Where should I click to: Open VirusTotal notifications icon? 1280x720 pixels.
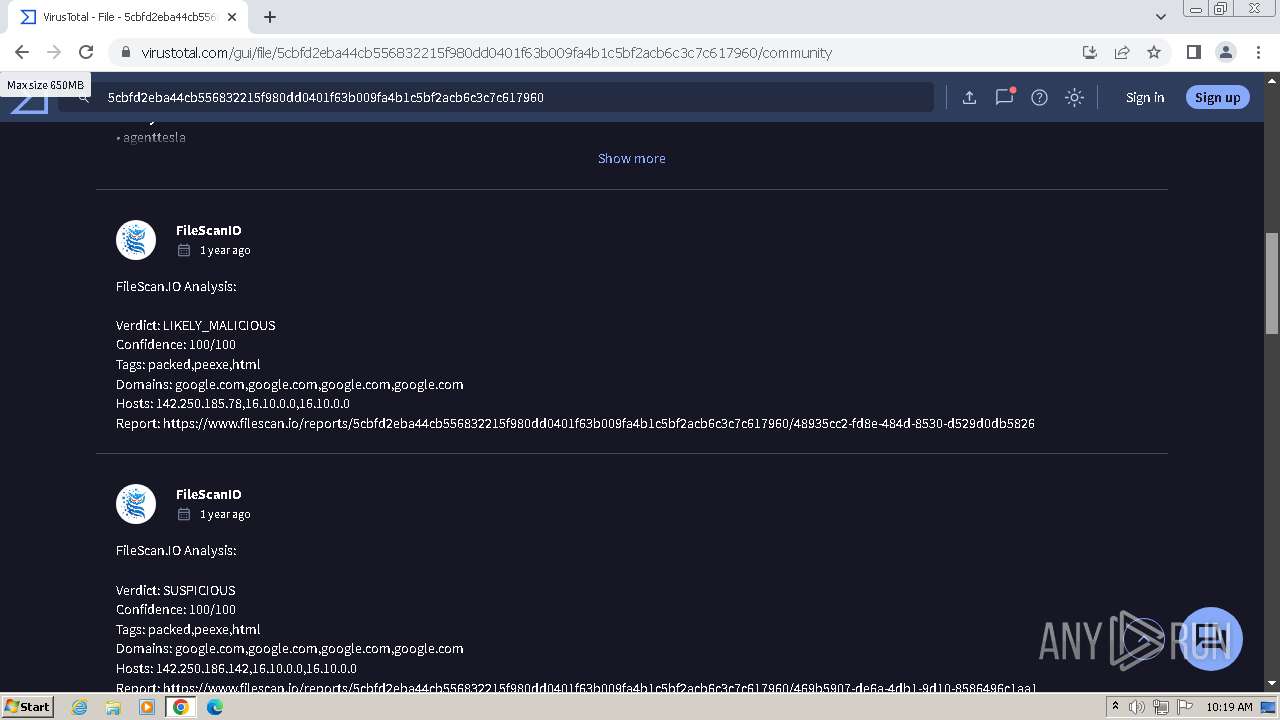tap(1004, 97)
